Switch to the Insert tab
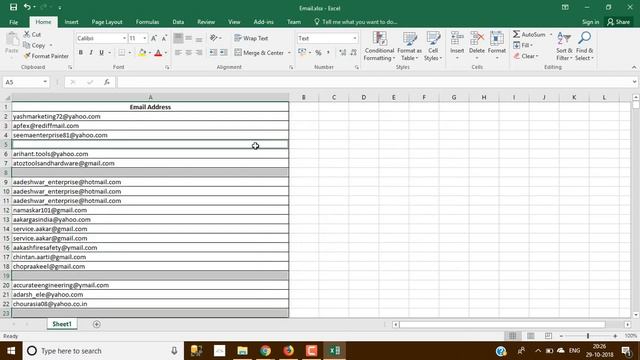640x360 pixels. click(71, 22)
